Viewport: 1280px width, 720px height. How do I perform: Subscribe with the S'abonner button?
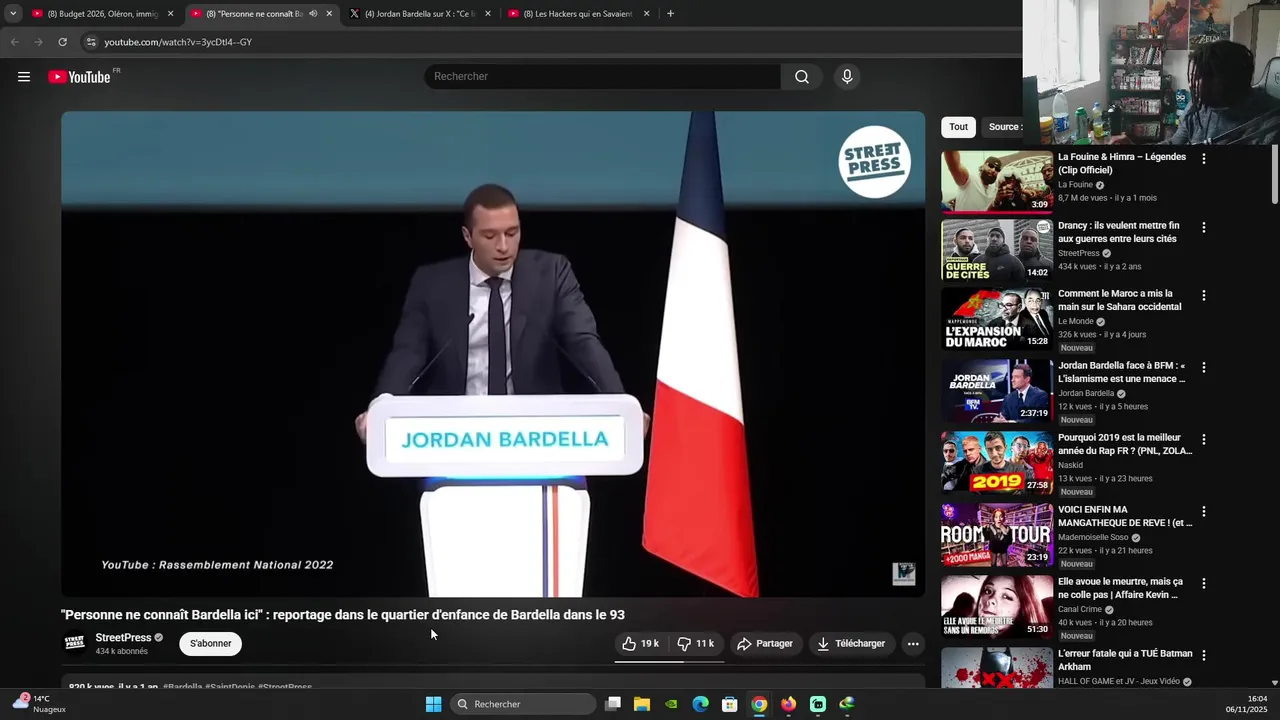coord(211,643)
